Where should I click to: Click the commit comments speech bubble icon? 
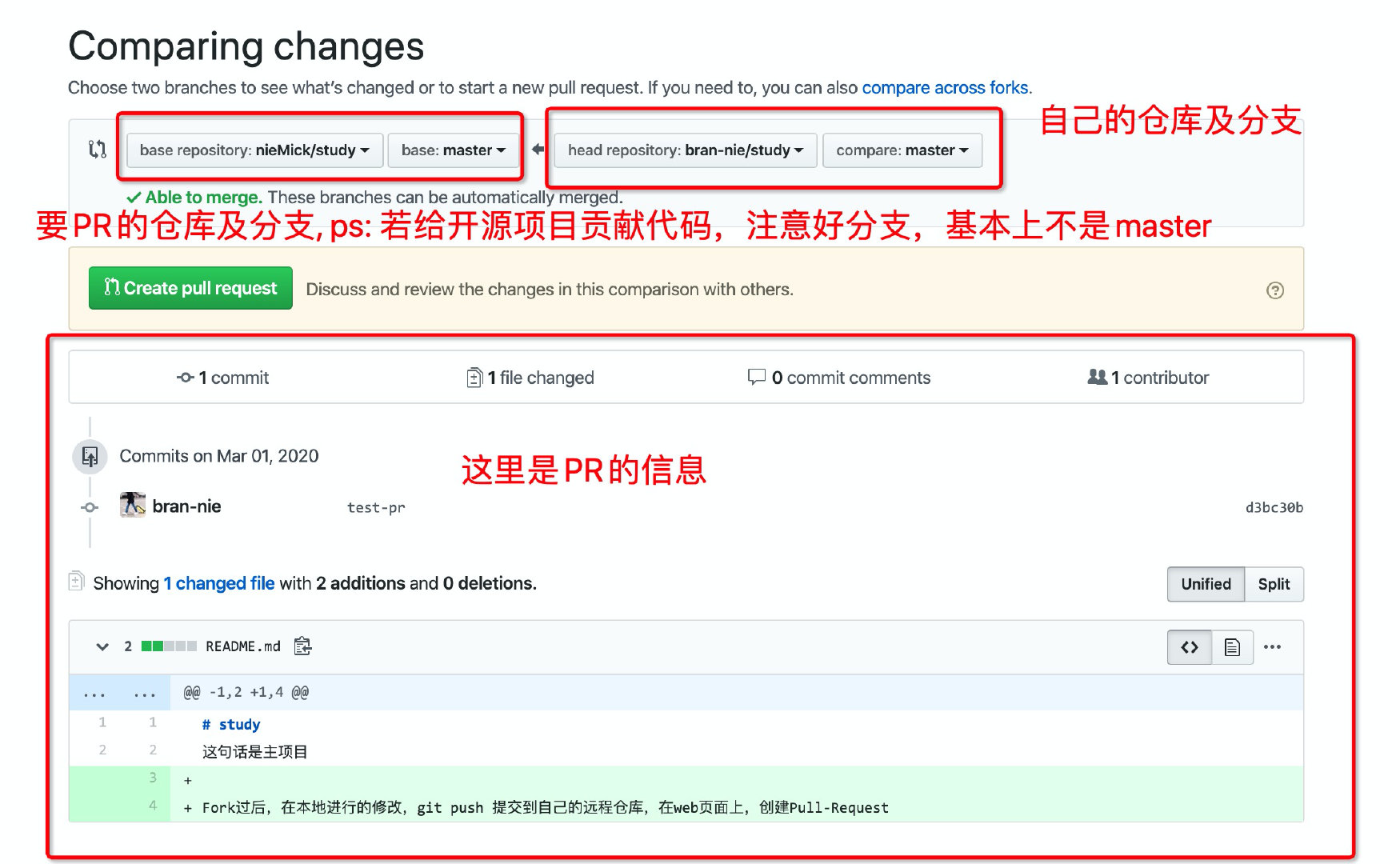(x=756, y=377)
